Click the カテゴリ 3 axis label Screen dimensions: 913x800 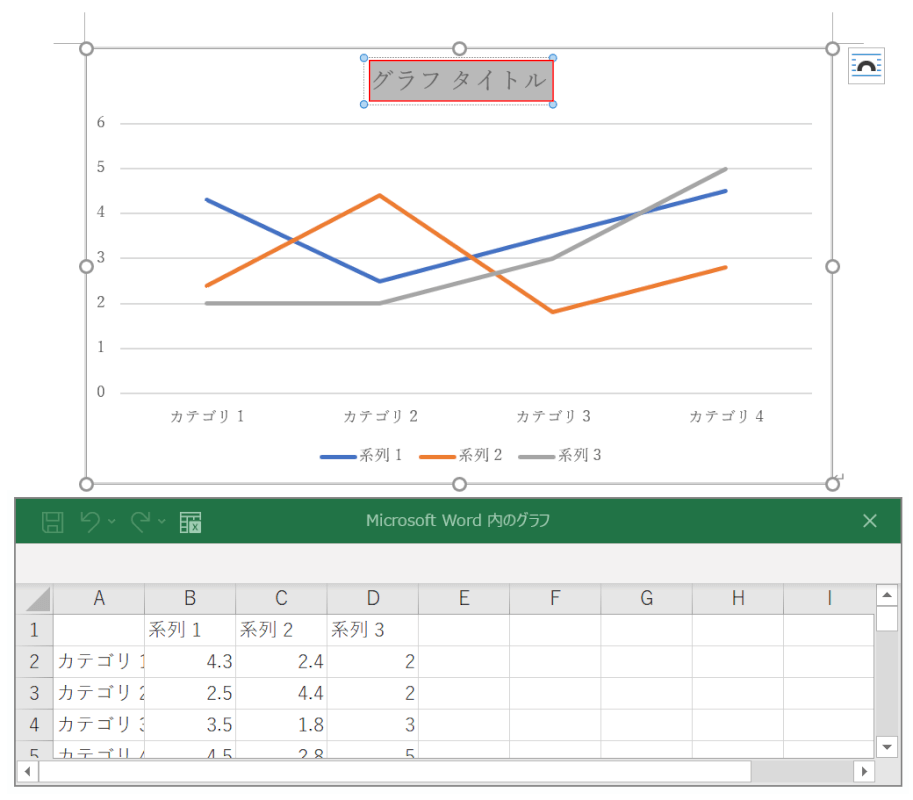tap(553, 417)
